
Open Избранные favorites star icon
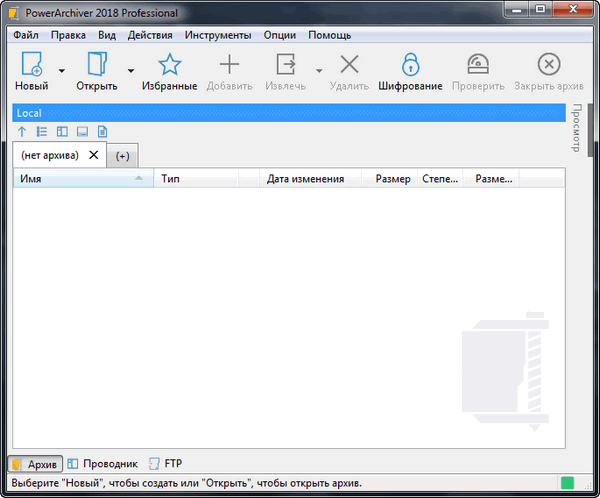[x=169, y=66]
